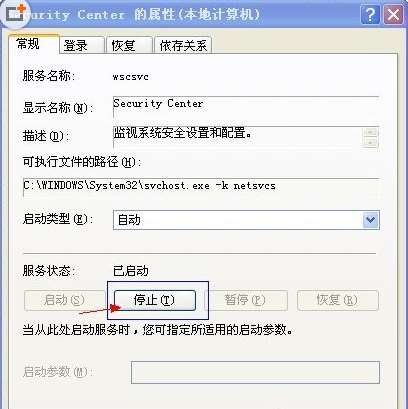Click the 停止(T) button
Image resolution: width=408 pixels, height=409 pixels.
(x=155, y=300)
